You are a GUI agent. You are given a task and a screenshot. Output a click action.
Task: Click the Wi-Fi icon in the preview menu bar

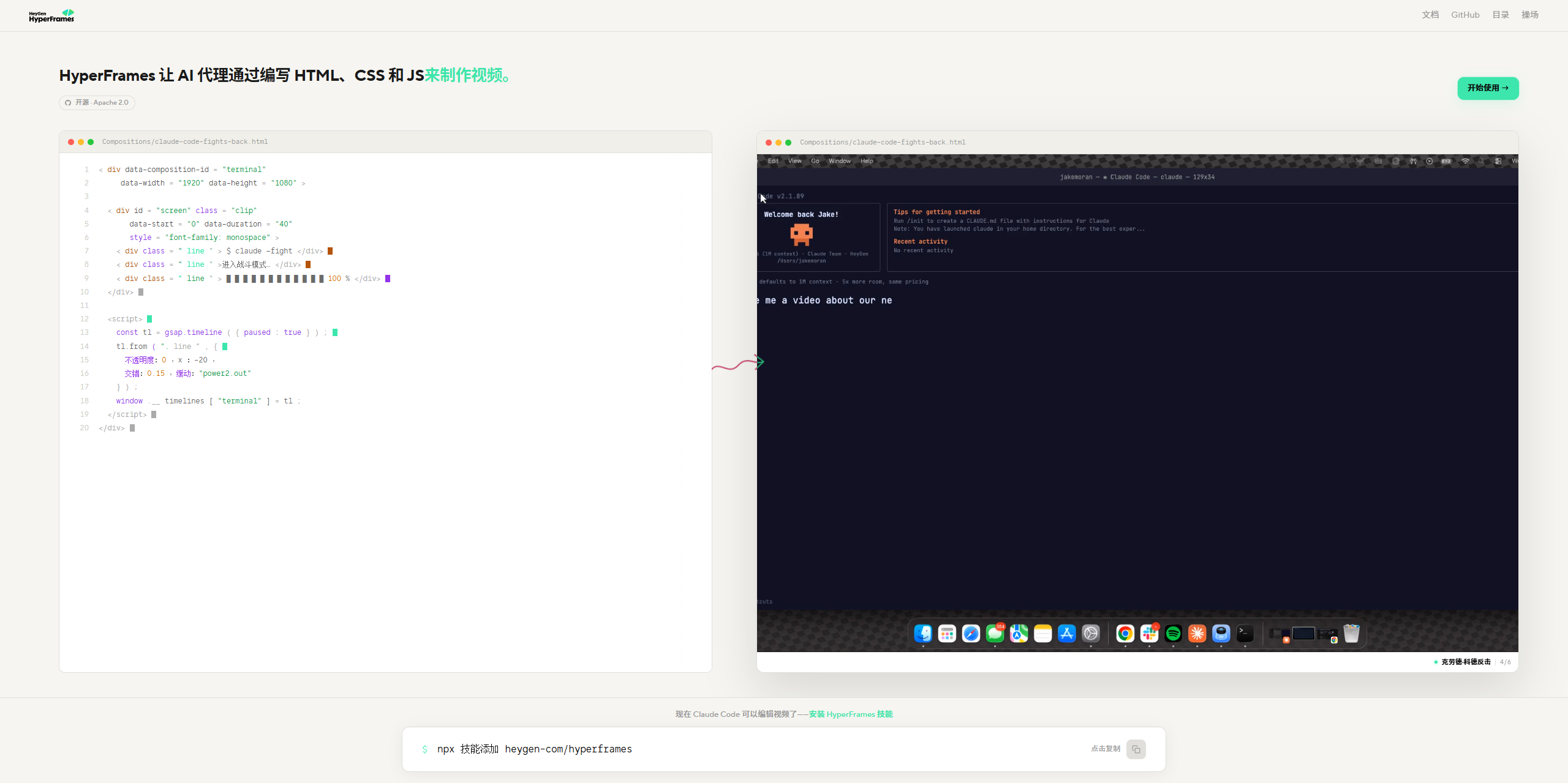point(1465,161)
